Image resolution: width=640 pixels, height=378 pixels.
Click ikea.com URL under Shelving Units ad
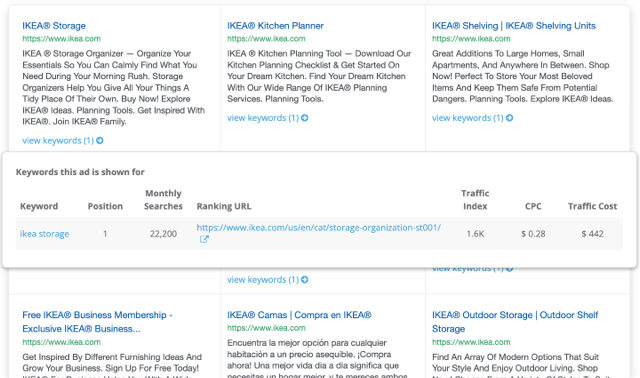471,39
